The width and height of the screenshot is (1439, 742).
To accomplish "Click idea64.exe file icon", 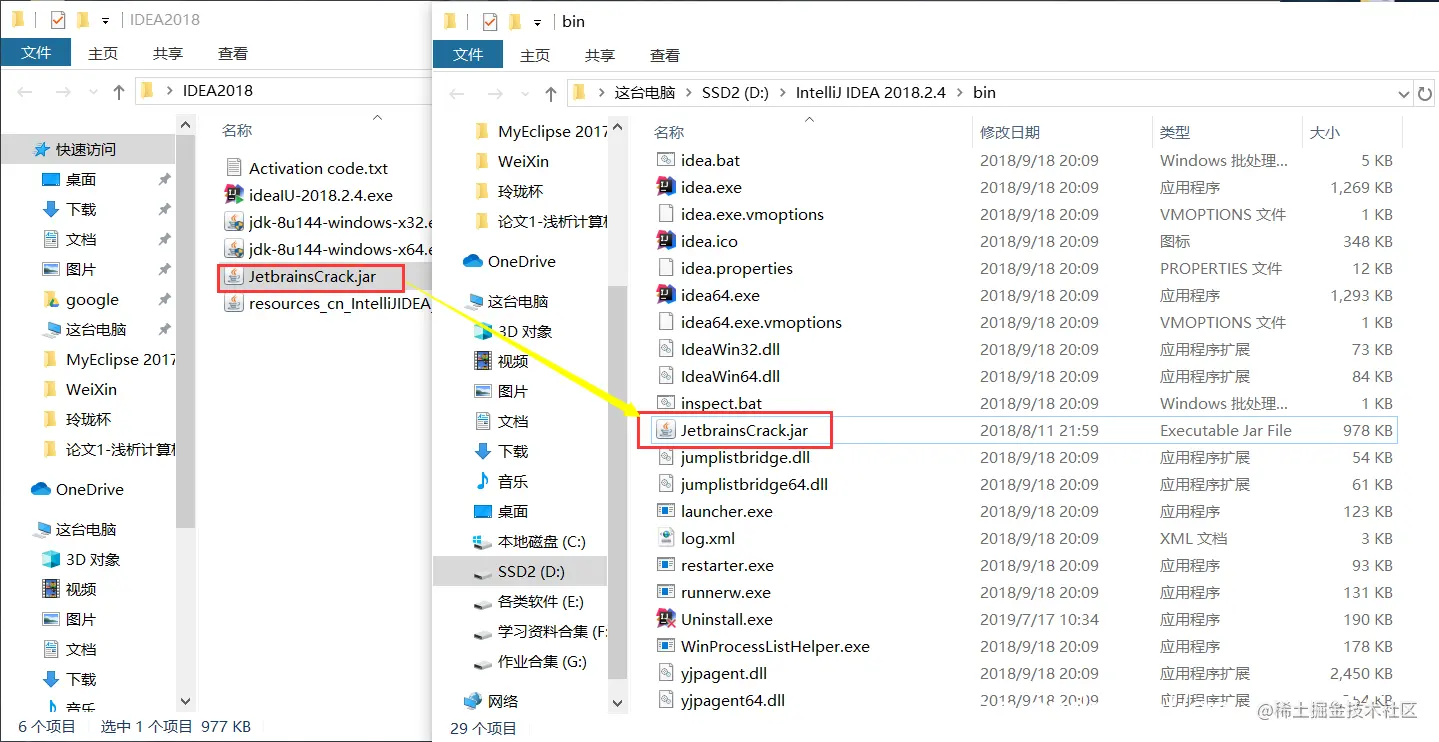I will (666, 295).
